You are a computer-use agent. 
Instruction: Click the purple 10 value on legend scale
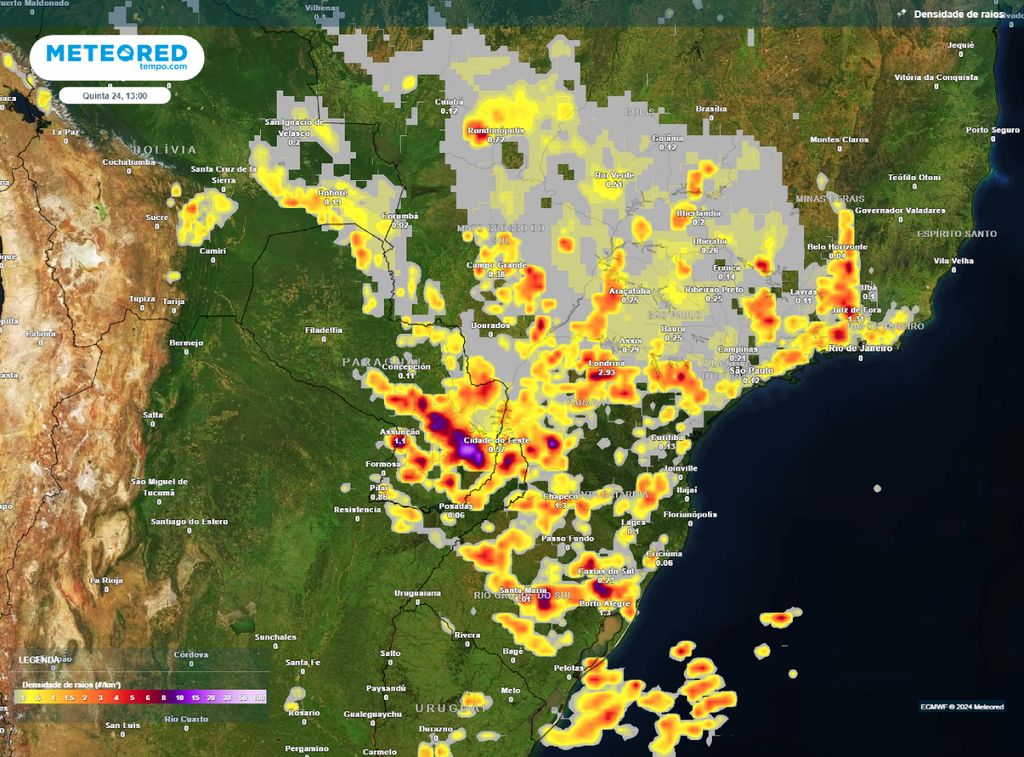coord(179,696)
